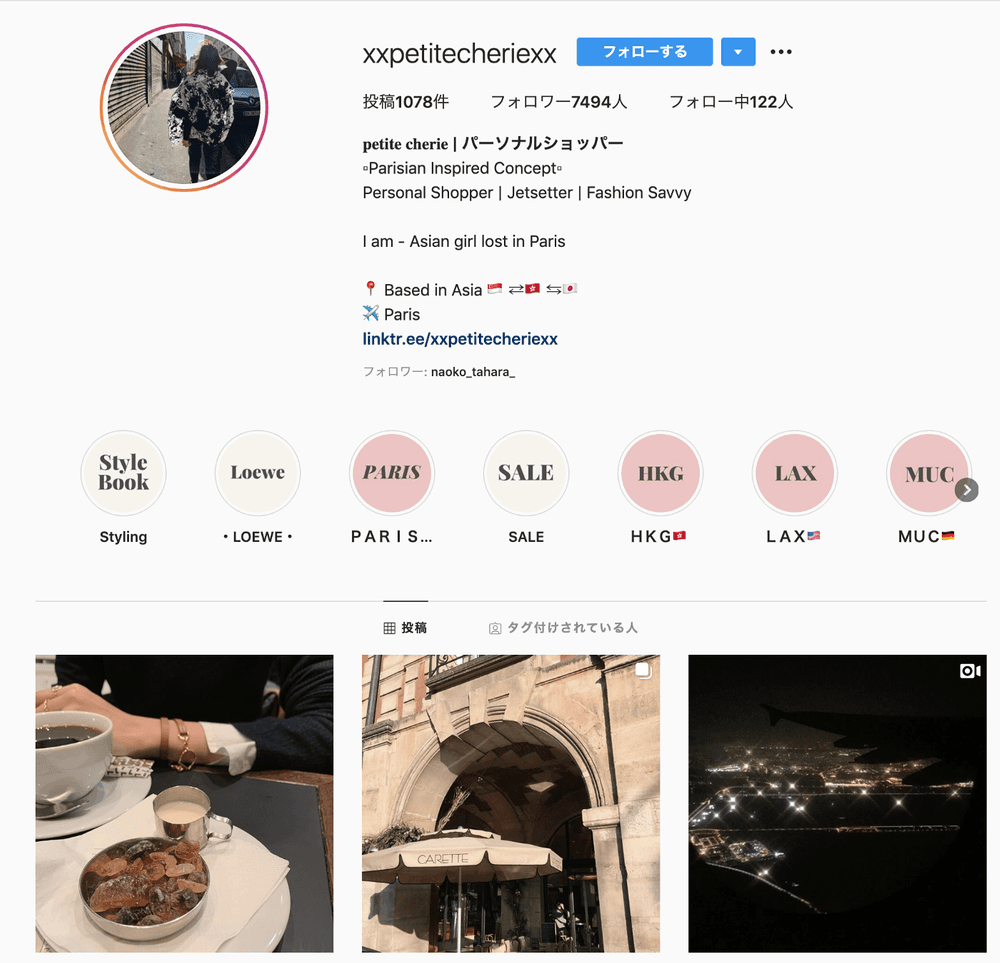View the フォロー中122人 following list
Image resolution: width=1000 pixels, height=963 pixels.
731,101
